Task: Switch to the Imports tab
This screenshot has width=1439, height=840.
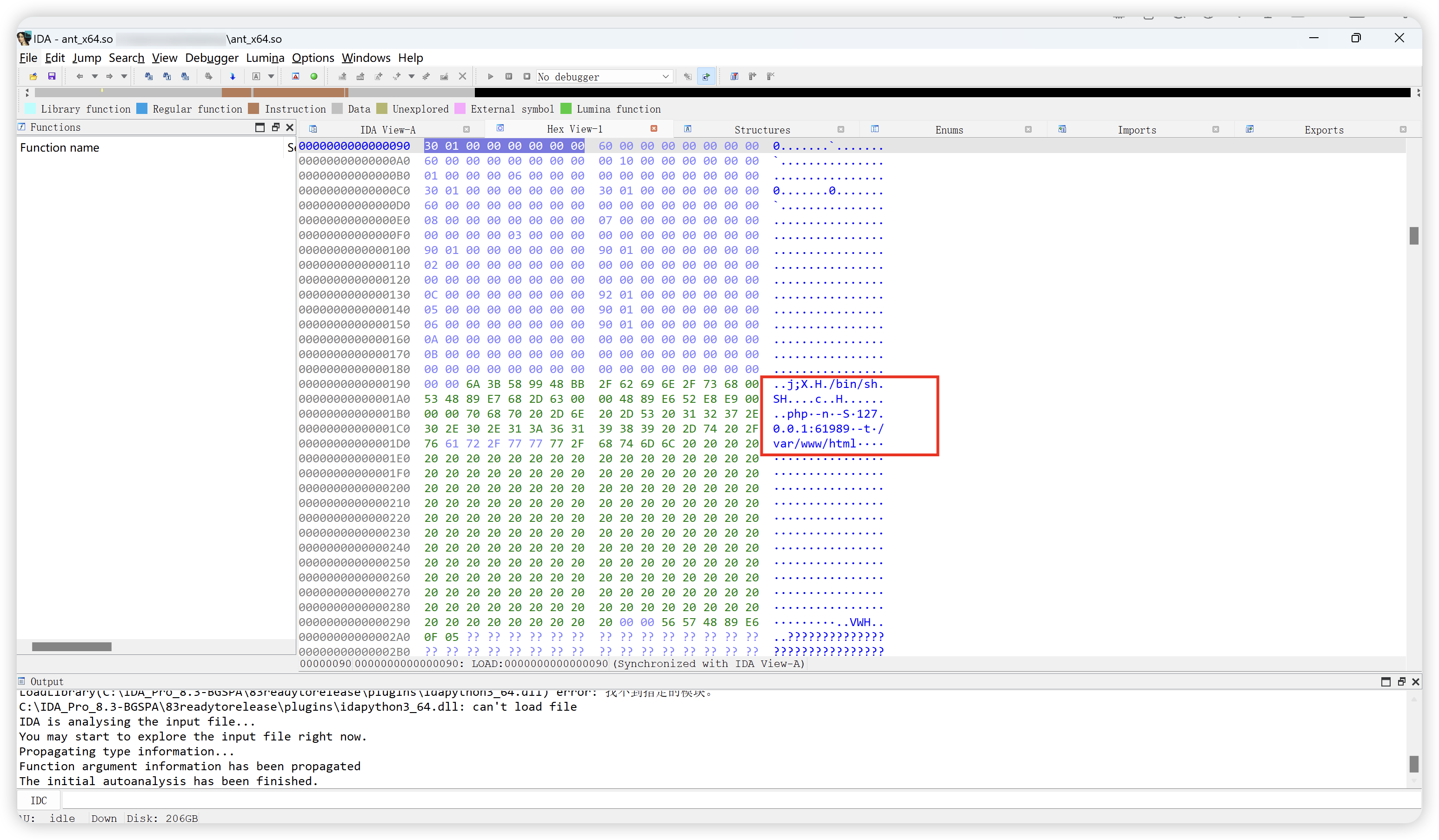Action: (1137, 130)
